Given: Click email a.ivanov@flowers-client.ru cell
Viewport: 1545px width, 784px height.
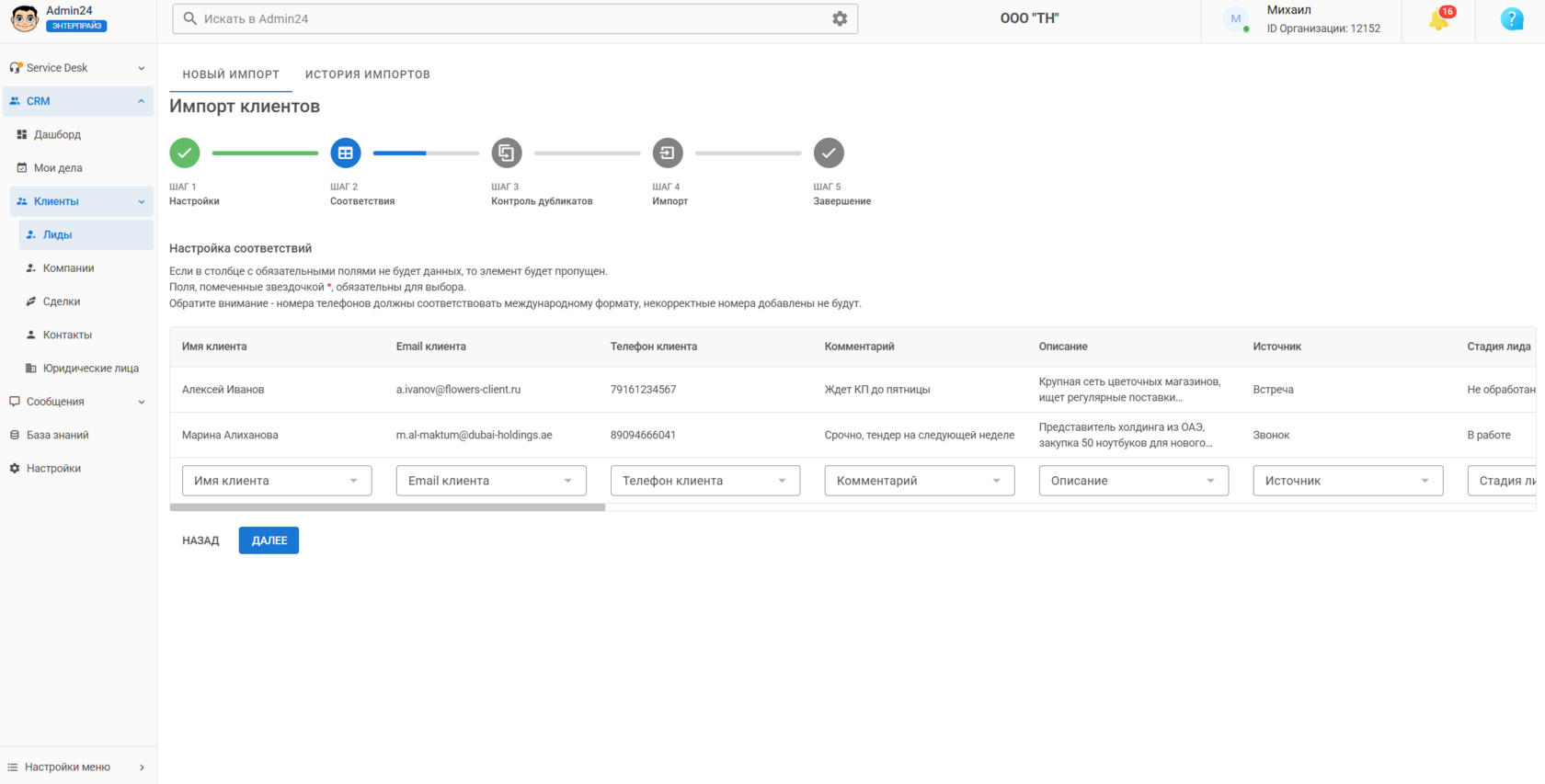Looking at the screenshot, I should click(x=458, y=390).
